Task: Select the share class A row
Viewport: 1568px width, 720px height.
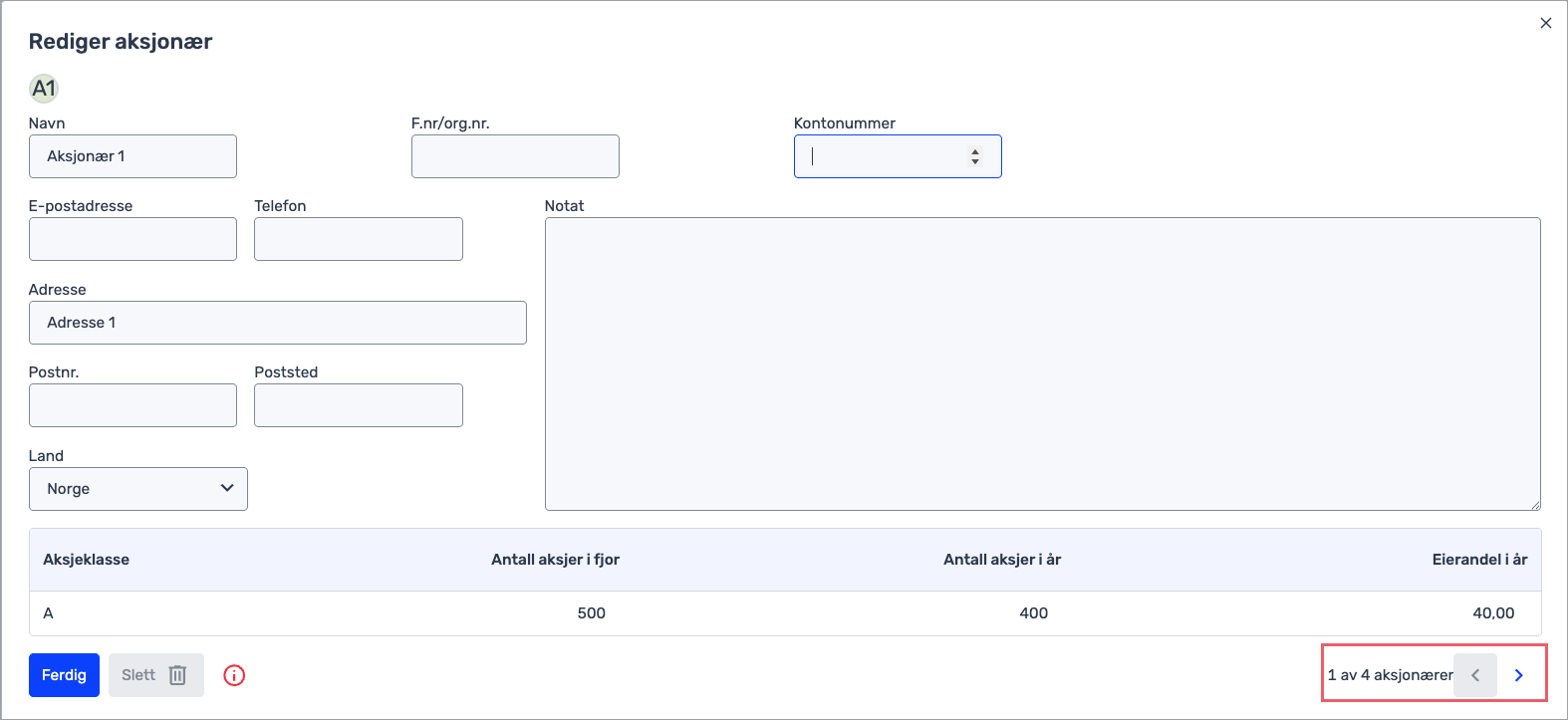Action: pos(785,613)
